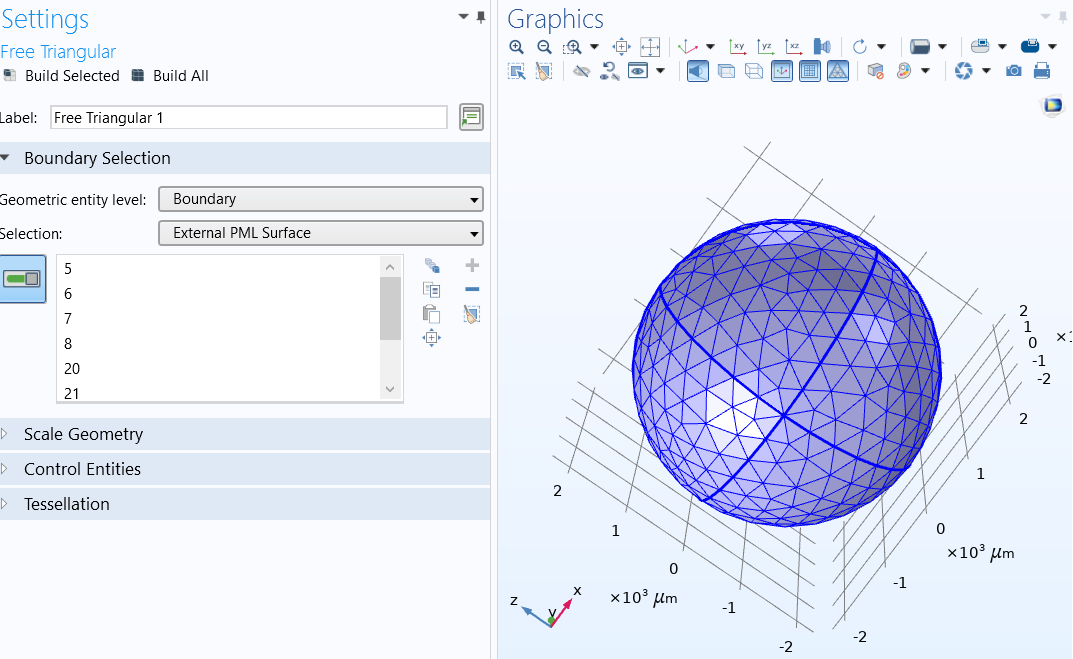Click the Hide for Geometry crossed-eye icon
Image resolution: width=1074 pixels, height=659 pixels.
click(582, 71)
